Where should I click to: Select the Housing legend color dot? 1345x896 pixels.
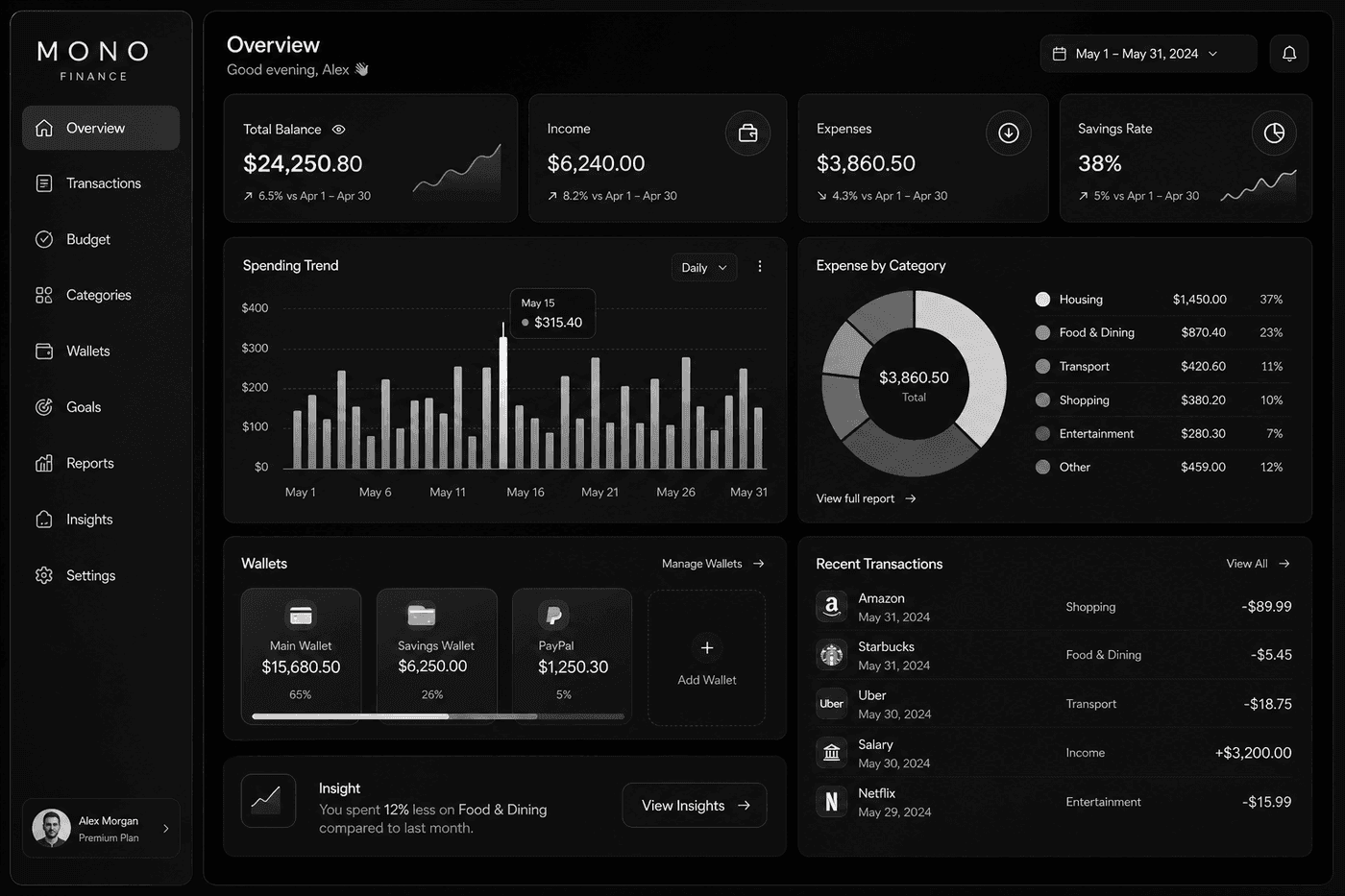coord(1042,300)
